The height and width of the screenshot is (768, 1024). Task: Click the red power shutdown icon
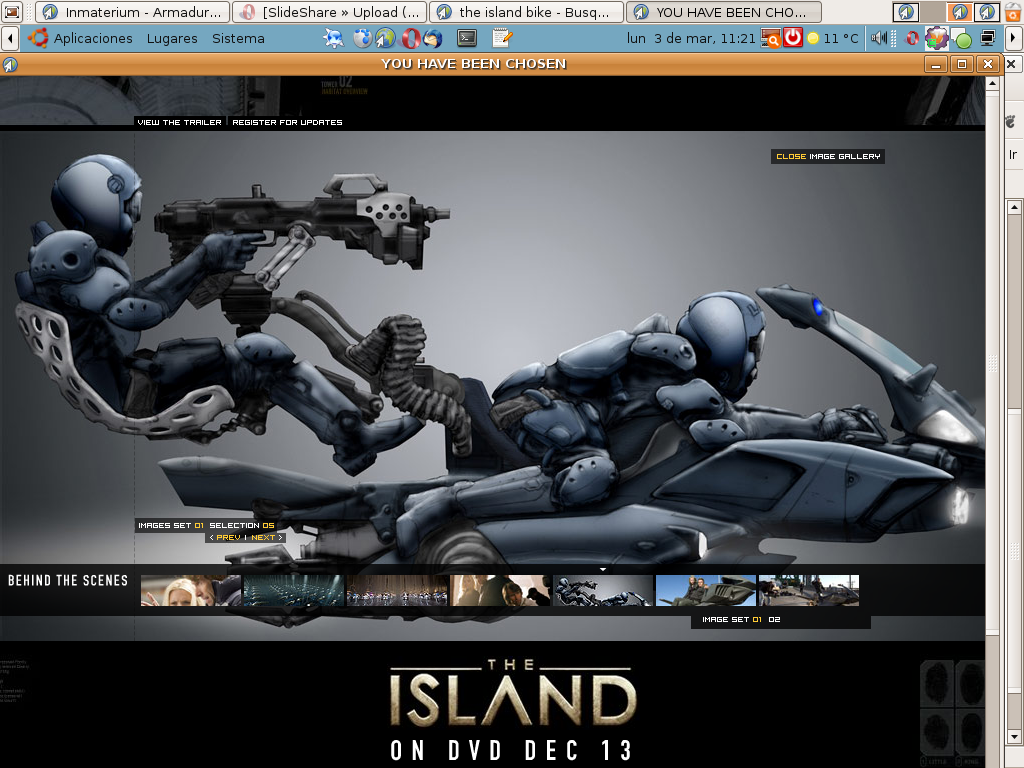tap(793, 38)
